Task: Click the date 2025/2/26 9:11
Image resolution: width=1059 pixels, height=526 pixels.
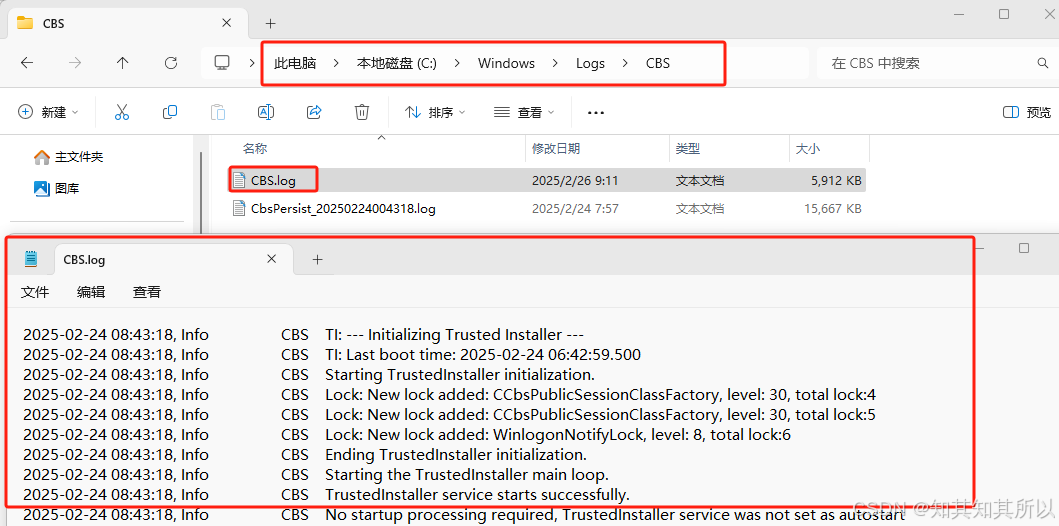Action: tap(575, 181)
